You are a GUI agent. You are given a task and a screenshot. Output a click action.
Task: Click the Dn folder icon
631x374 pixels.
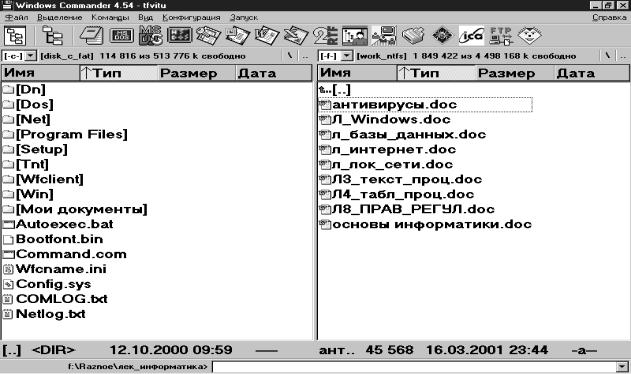8,89
